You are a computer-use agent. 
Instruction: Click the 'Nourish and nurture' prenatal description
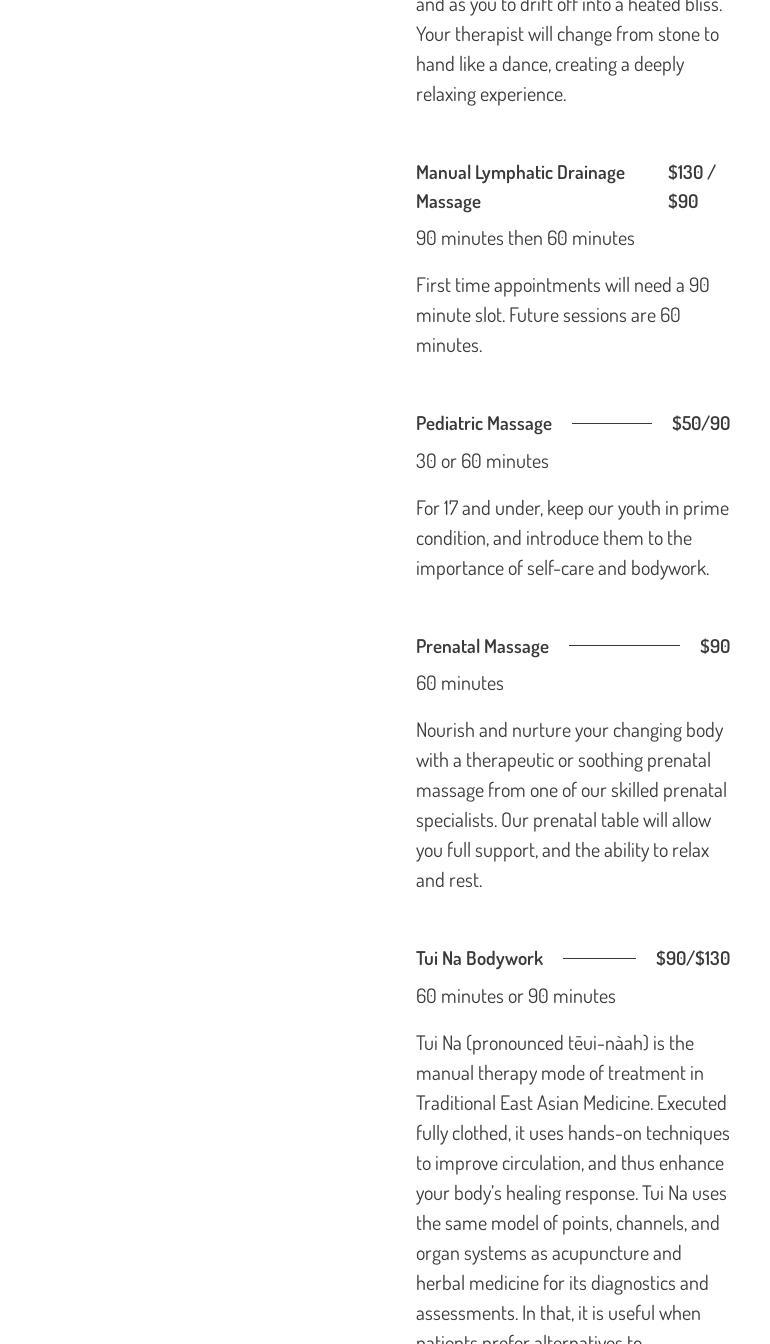571,804
